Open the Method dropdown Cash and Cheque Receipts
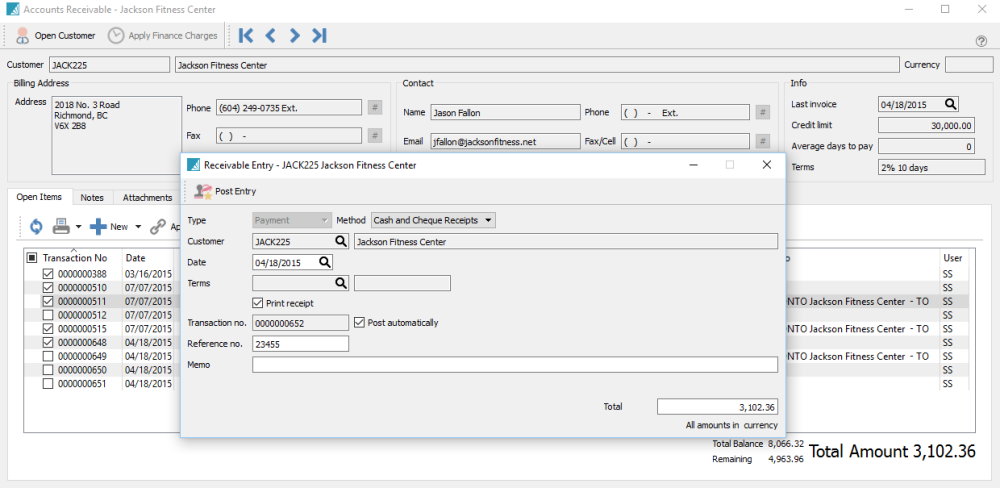Viewport: 1000px width, 488px height. [433, 220]
